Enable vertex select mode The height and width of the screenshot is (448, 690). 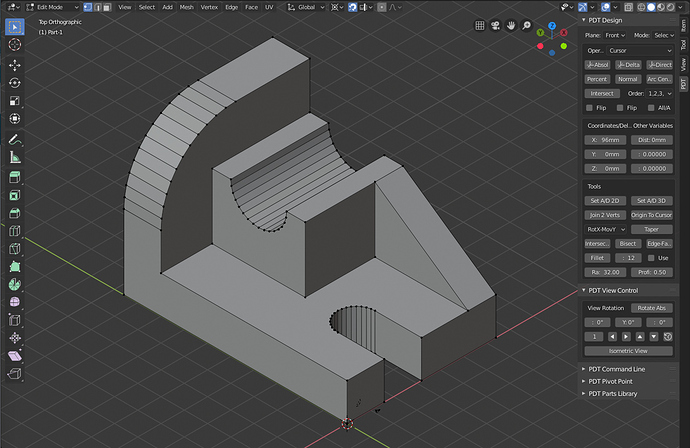[x=88, y=7]
